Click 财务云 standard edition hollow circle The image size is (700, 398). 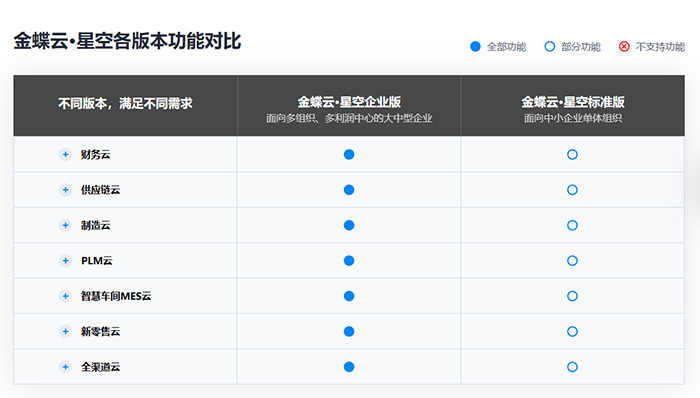click(x=572, y=154)
